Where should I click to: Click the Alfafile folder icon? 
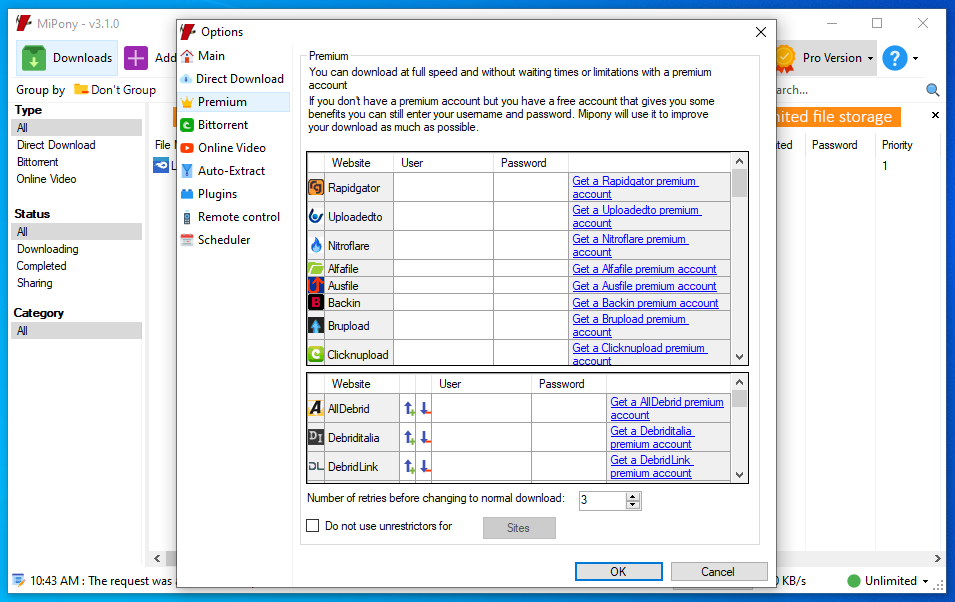[x=316, y=269]
